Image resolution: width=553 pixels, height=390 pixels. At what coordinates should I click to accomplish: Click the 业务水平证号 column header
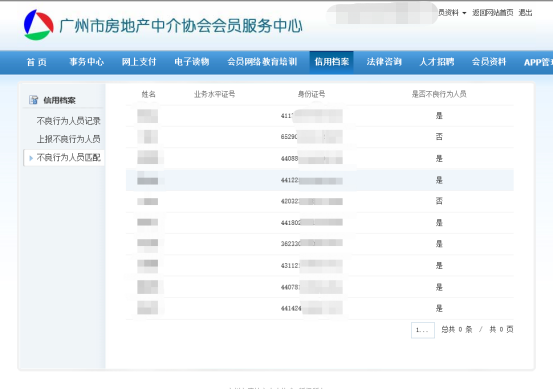click(214, 94)
